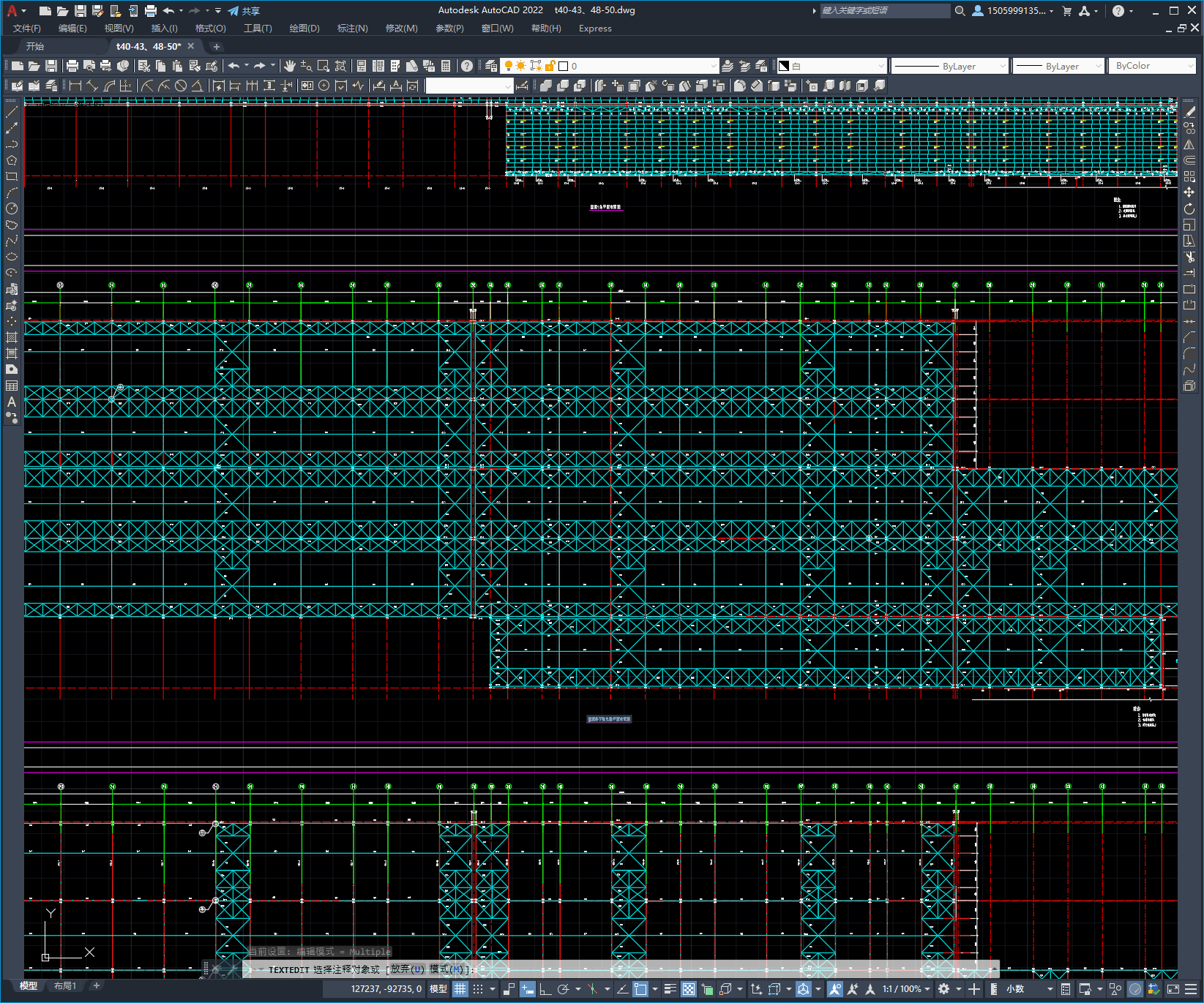Viewport: 1204px width, 1003px height.
Task: Open the QuickCalc calculator icon
Action: coord(446,66)
